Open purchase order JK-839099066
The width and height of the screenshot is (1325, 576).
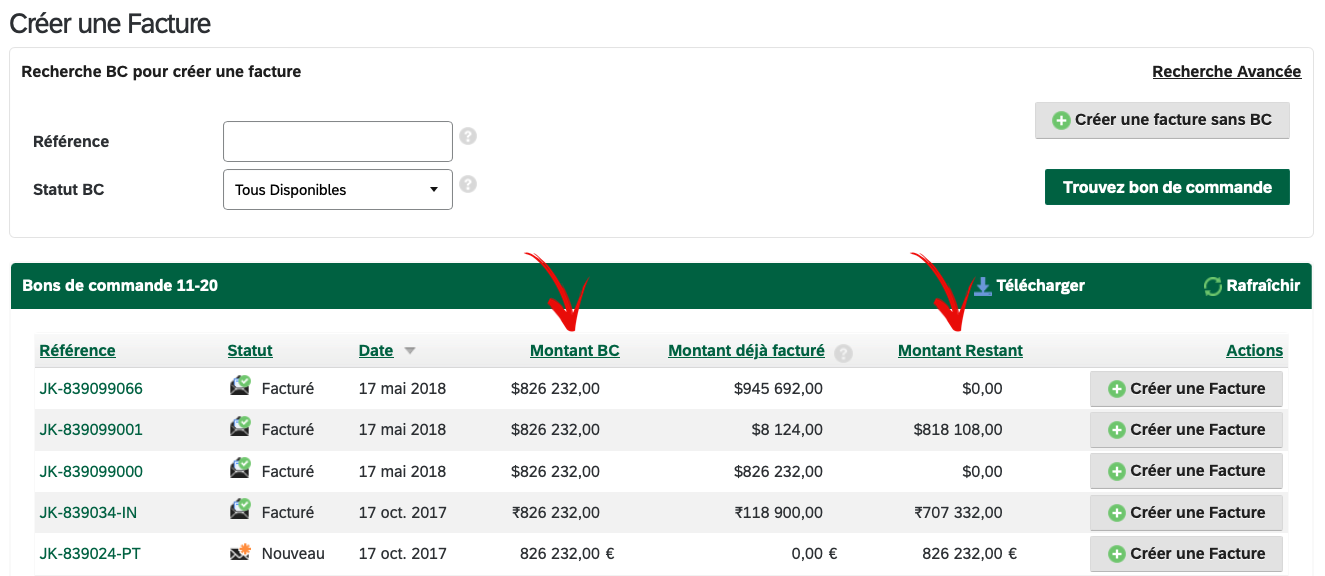(91, 388)
